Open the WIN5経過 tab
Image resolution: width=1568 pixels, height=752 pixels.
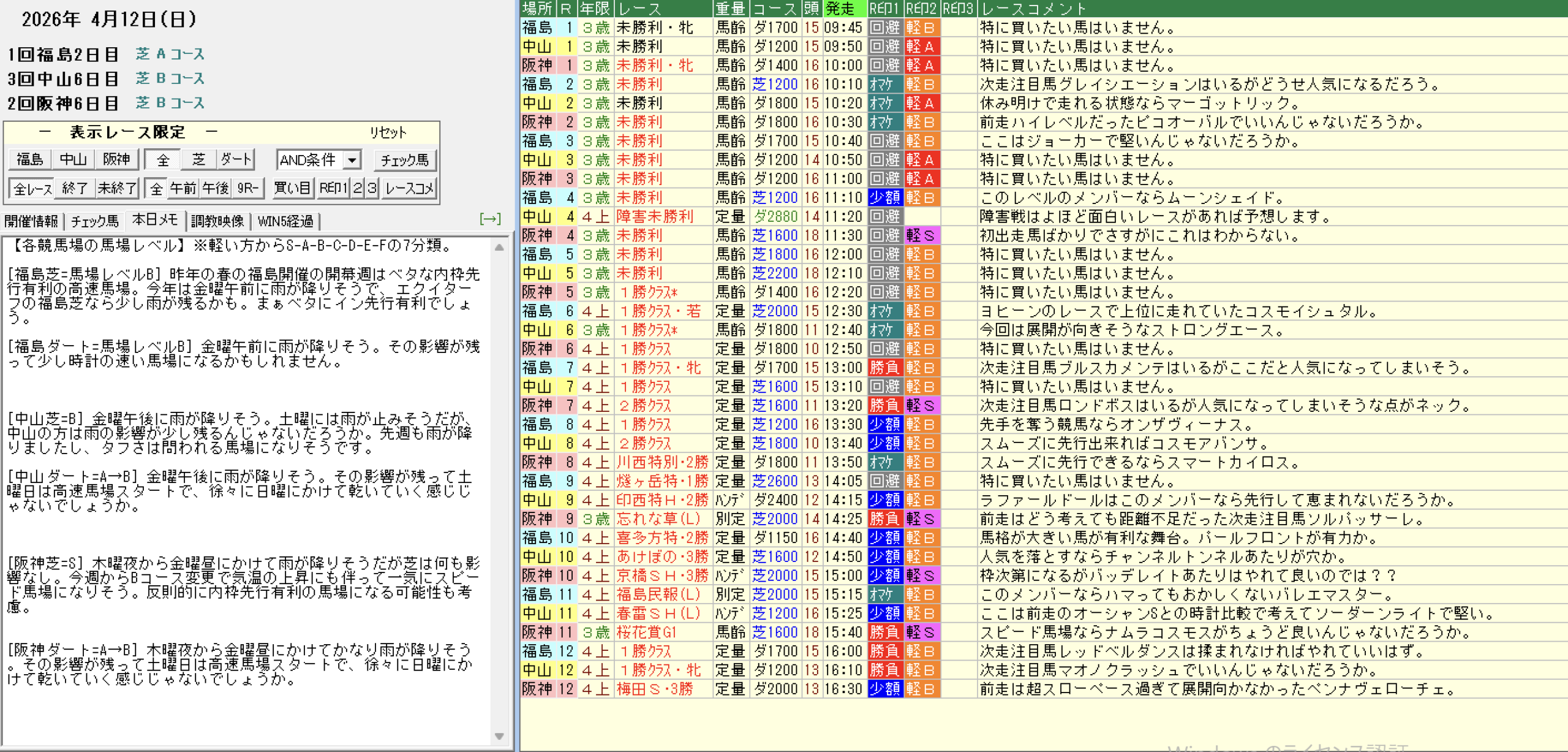tap(285, 221)
